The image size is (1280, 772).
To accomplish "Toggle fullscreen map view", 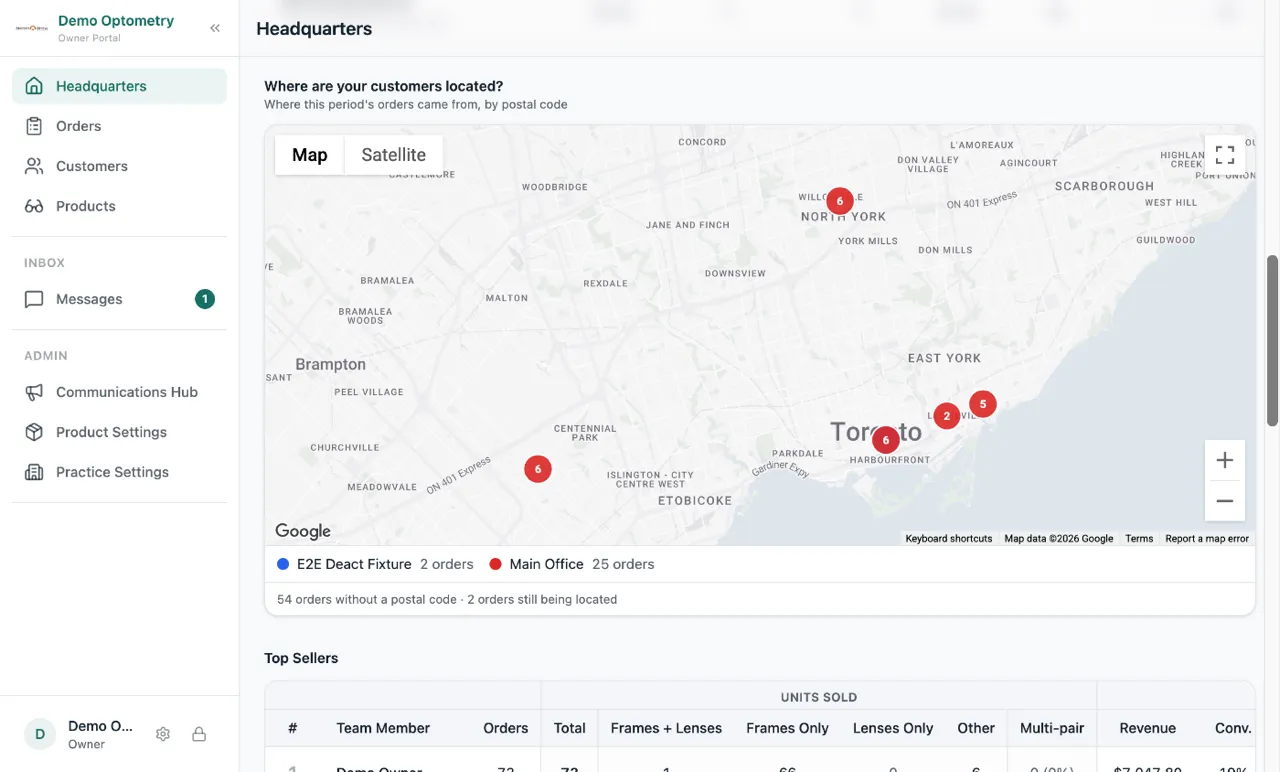I will coord(1225,155).
